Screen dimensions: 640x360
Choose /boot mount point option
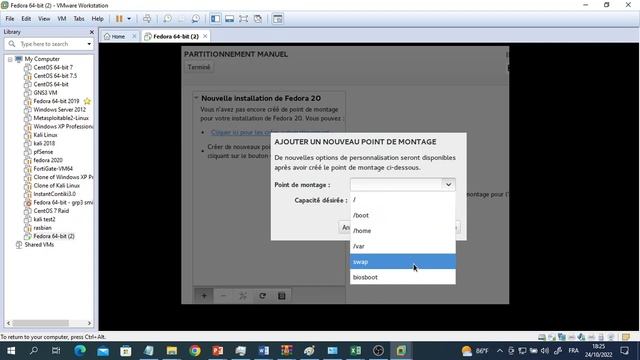402,215
